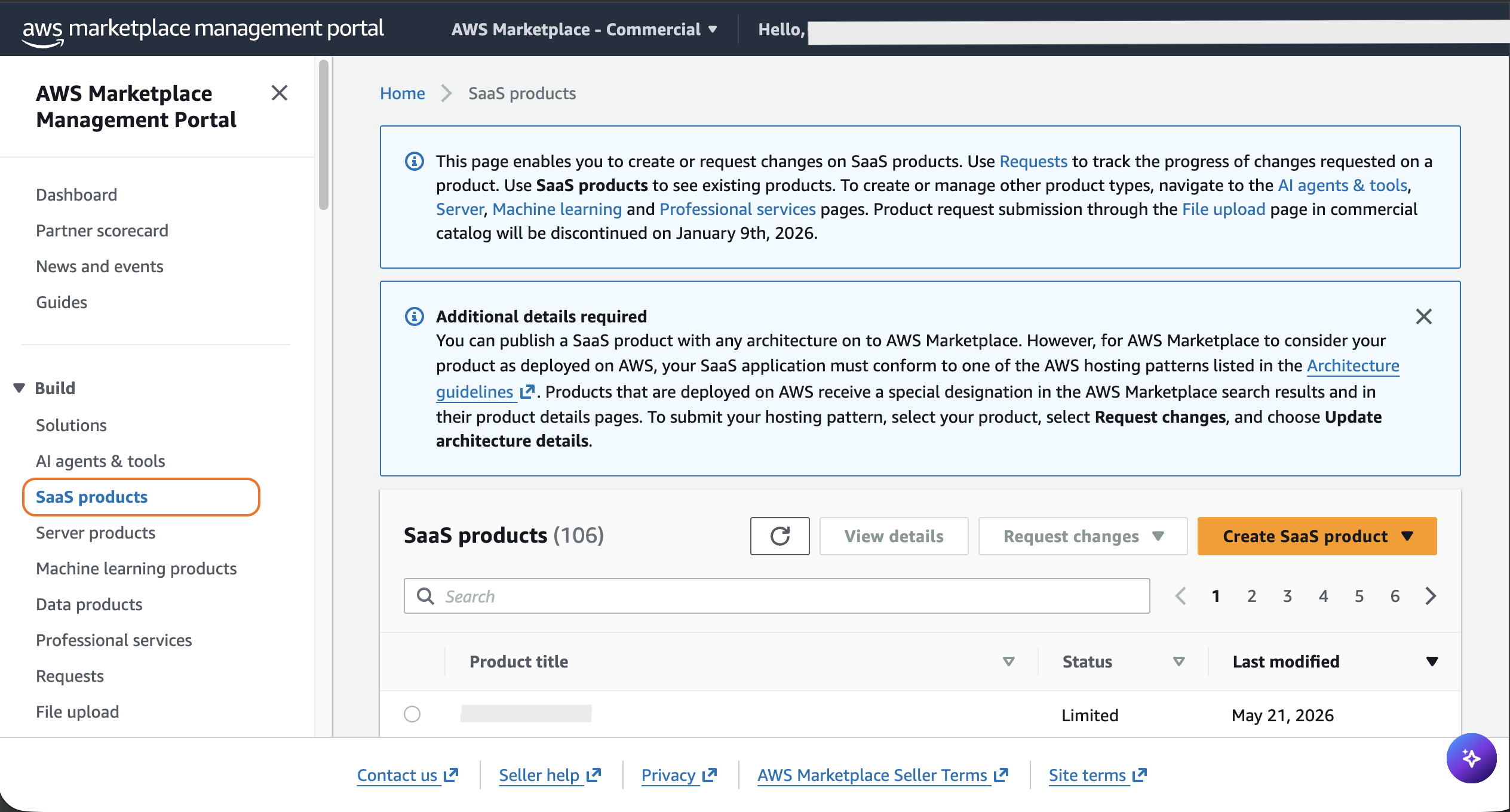1510x812 pixels.
Task: Open AI agents & tools in the sidebar
Action: coord(100,461)
